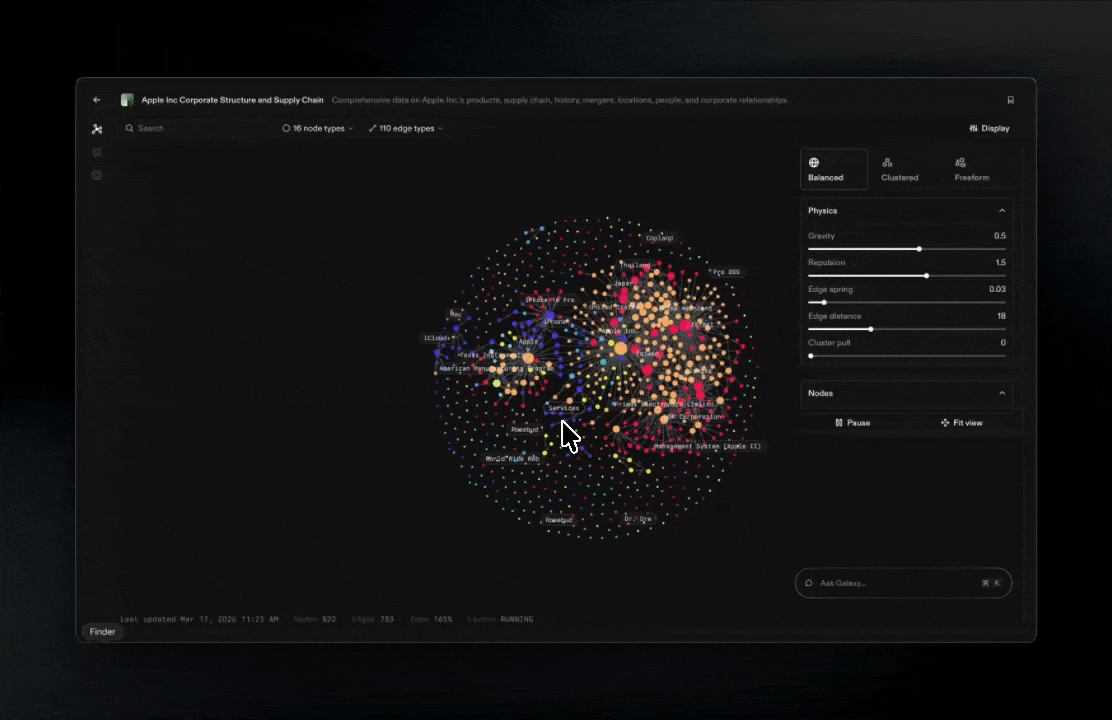Click the Gravity value 0.5

click(x=999, y=236)
